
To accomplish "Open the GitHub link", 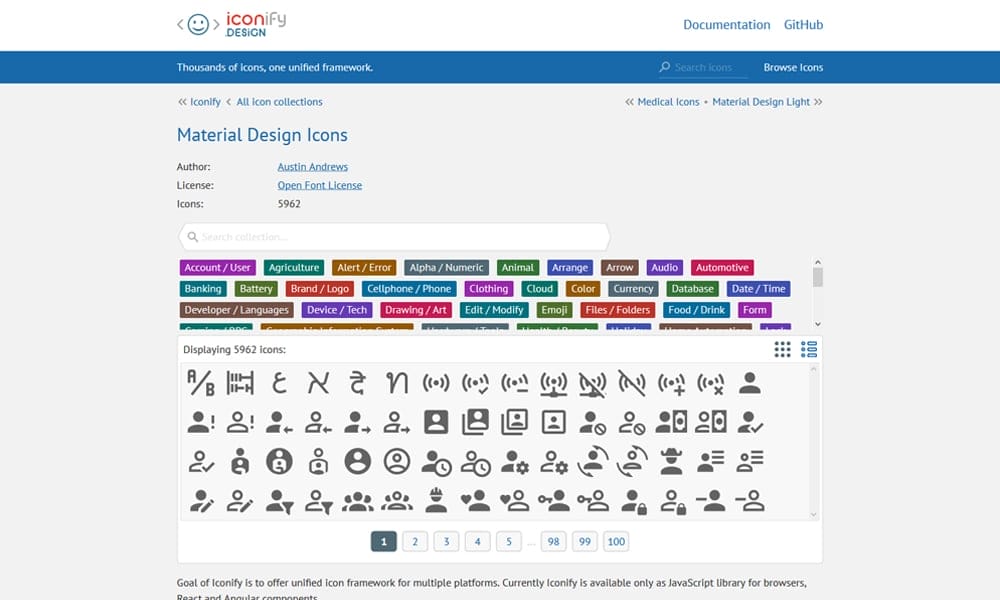I will (804, 25).
